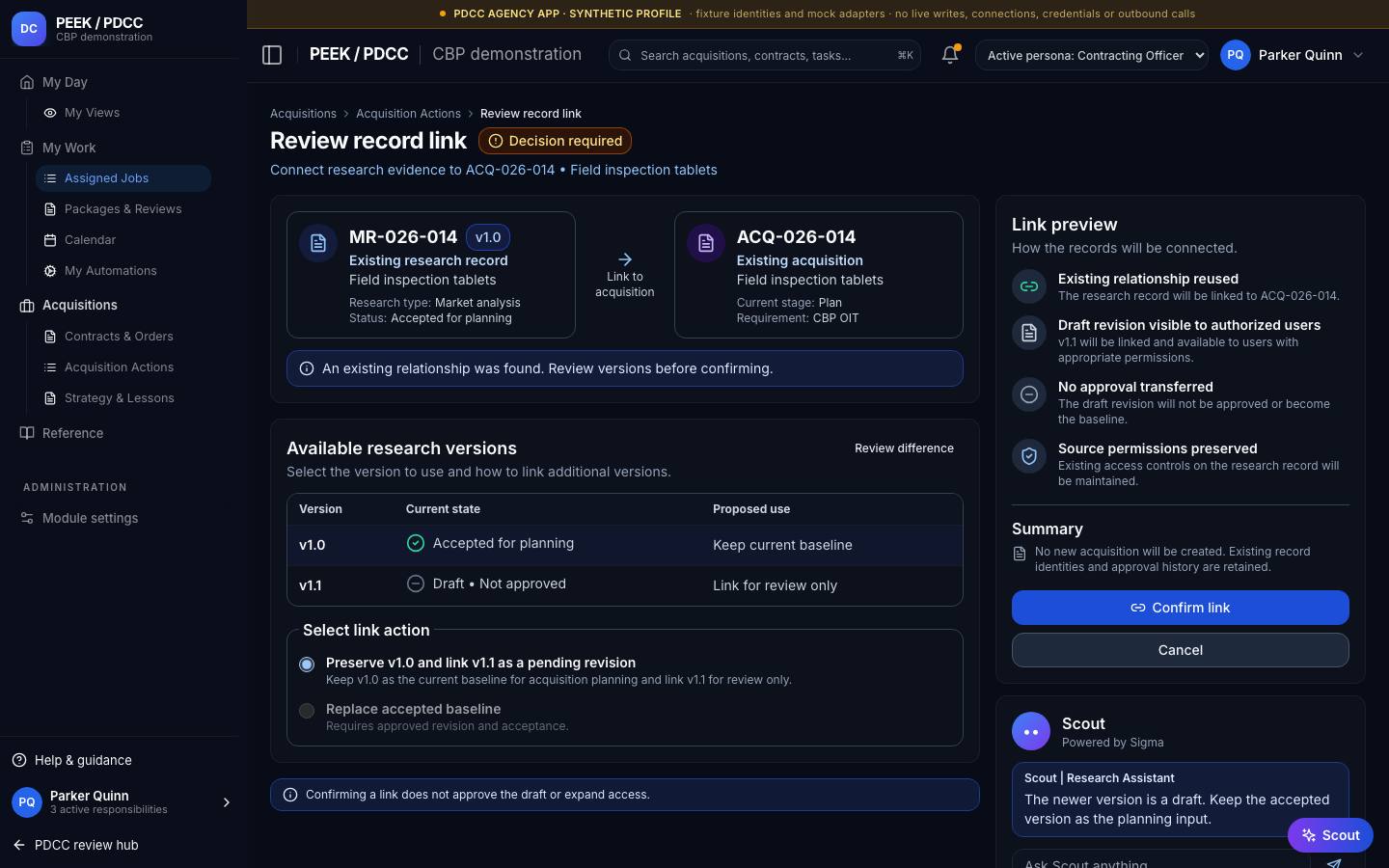Viewport: 1389px width, 868px height.
Task: Click the Scout assistant avatar icon
Action: click(1031, 732)
